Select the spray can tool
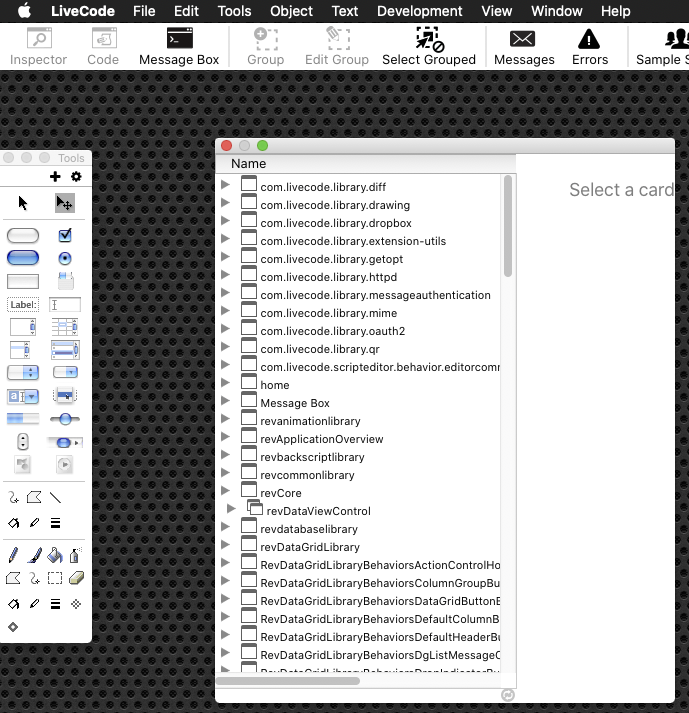 (75, 556)
